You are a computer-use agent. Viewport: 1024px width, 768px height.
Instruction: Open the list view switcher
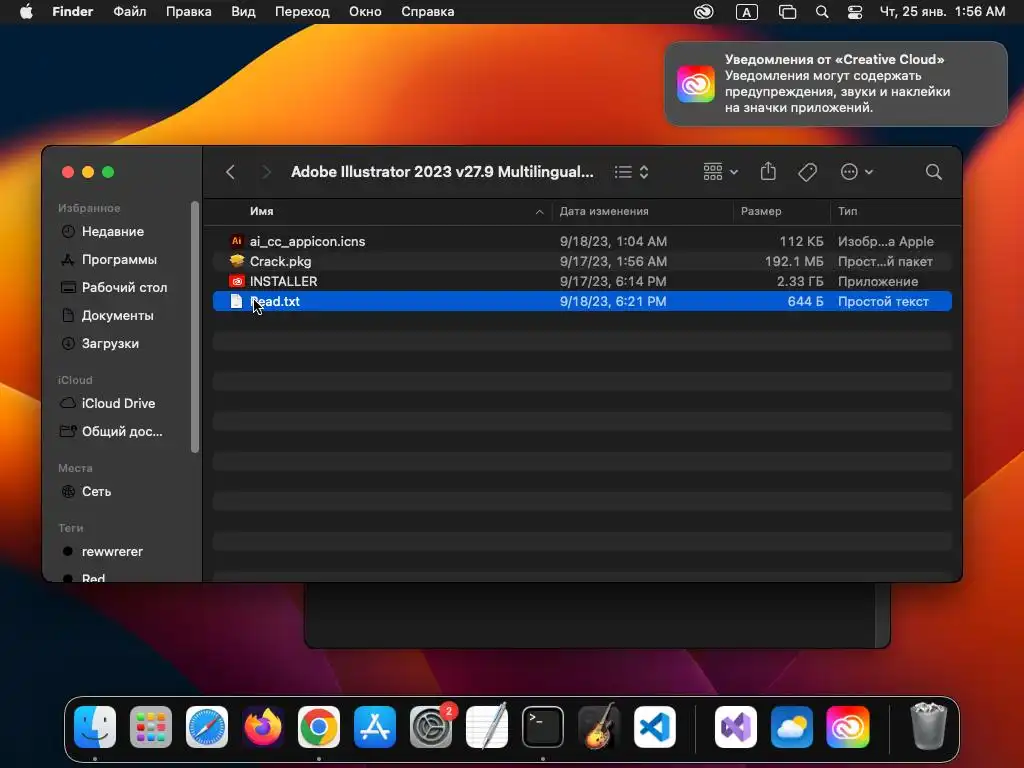point(631,172)
